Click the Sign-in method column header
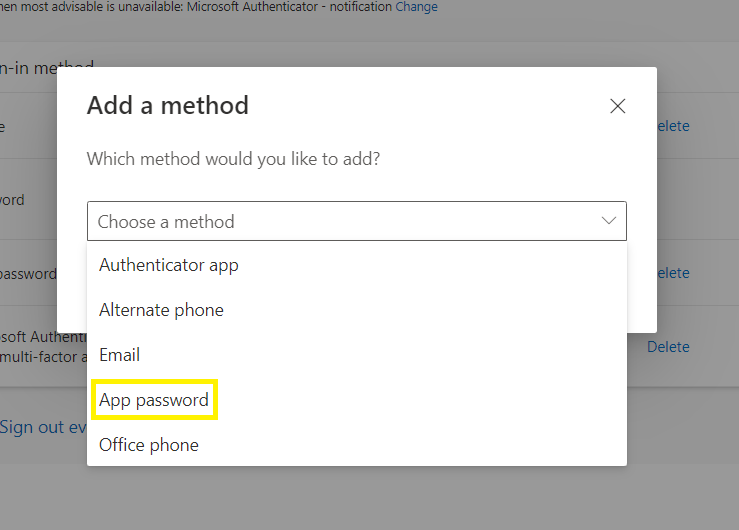This screenshot has height=530, width=739. click(47, 68)
